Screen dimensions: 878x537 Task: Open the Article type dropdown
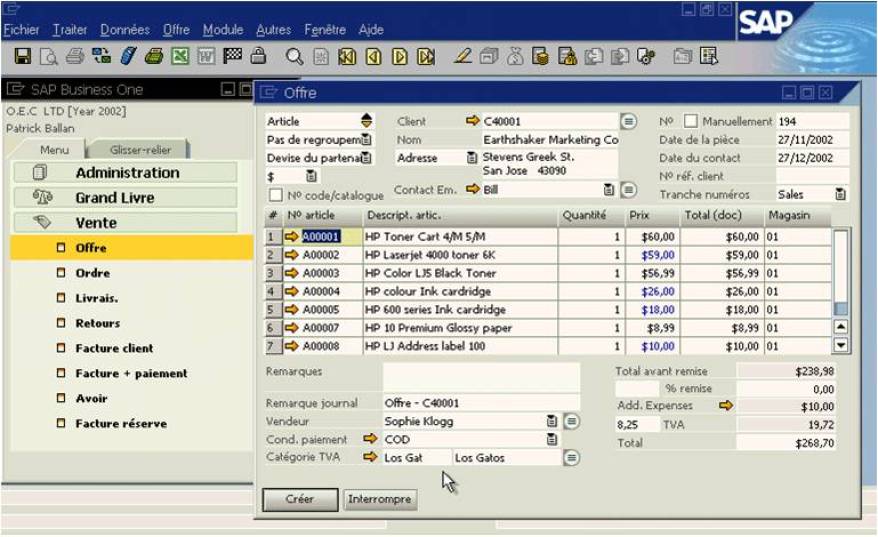tap(366, 120)
